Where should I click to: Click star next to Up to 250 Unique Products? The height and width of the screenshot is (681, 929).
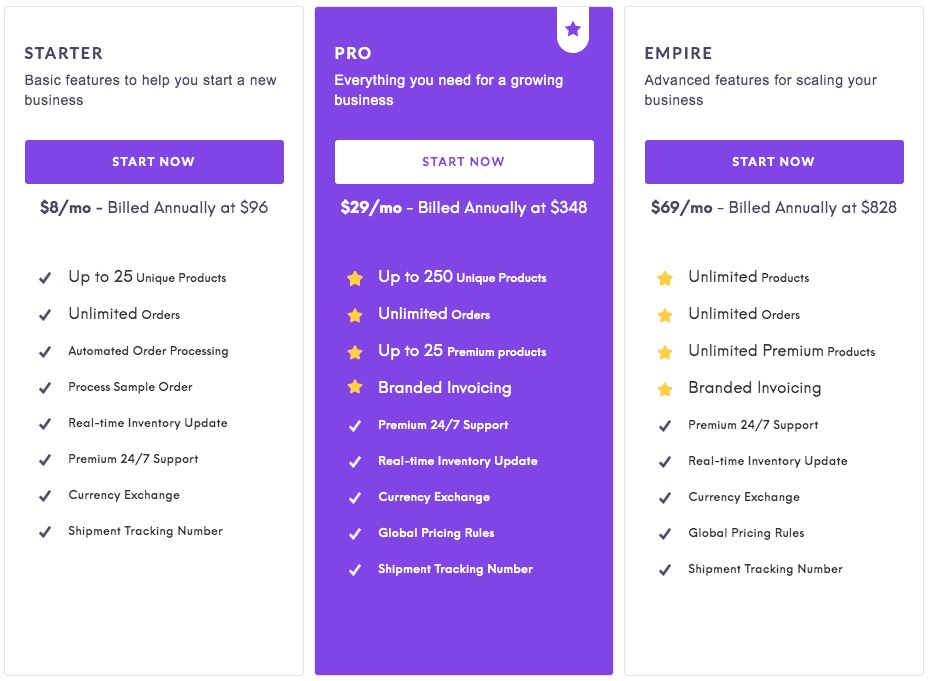355,278
